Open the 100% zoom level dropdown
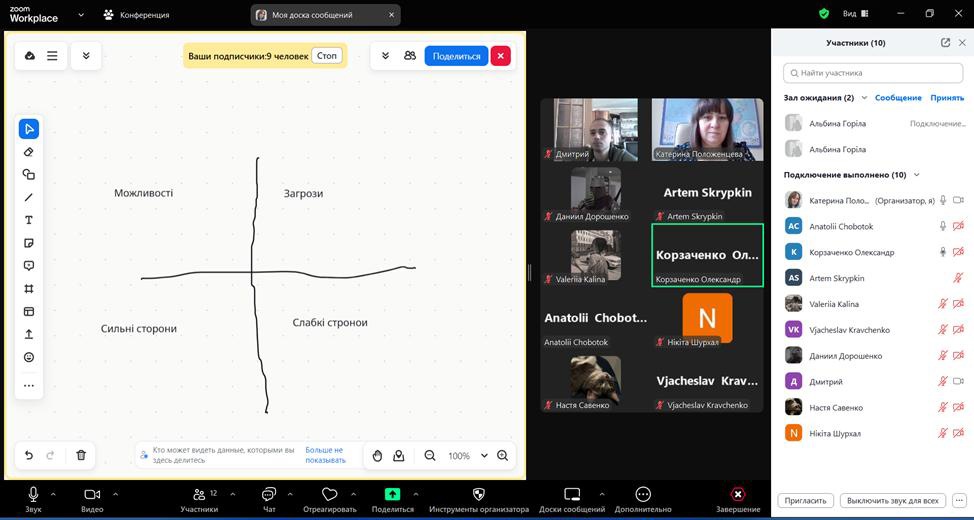974x520 pixels. 484,455
